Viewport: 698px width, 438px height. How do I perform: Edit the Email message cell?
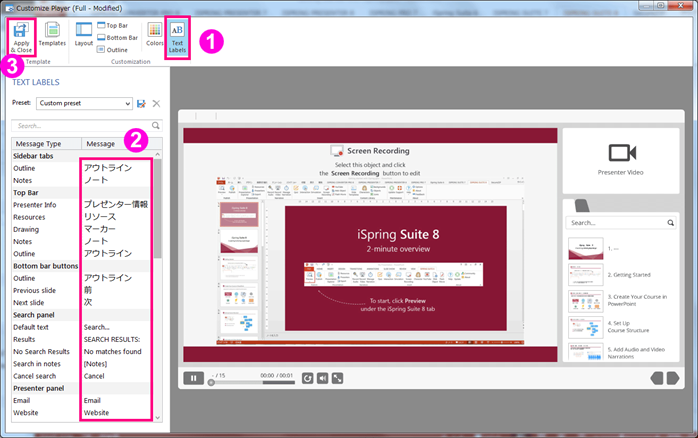tap(116, 400)
